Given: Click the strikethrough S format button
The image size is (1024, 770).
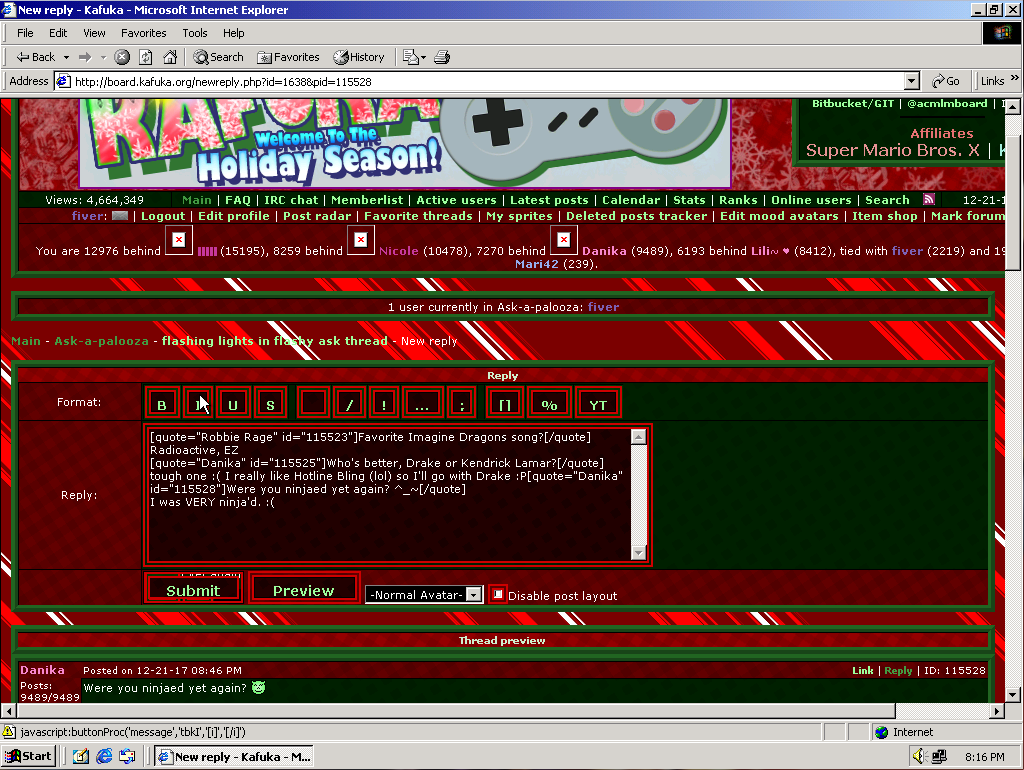Looking at the screenshot, I should point(270,403).
